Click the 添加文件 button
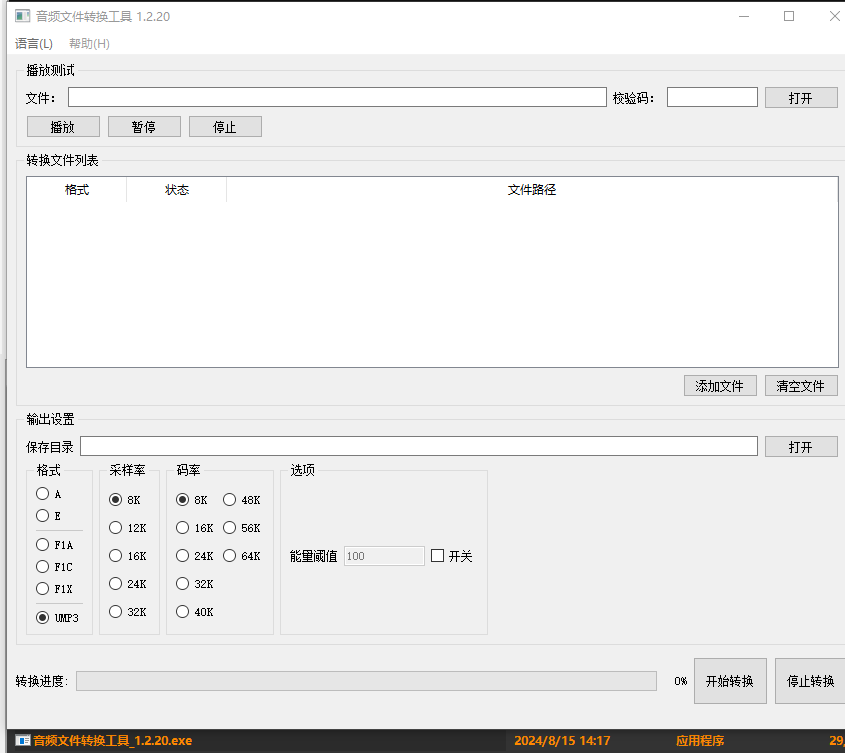Image resolution: width=845 pixels, height=753 pixels. (x=720, y=386)
